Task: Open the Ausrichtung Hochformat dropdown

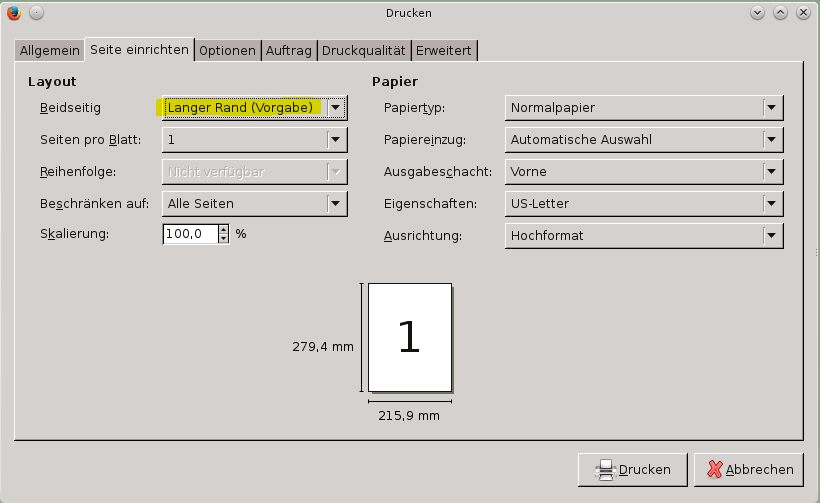Action: click(644, 235)
